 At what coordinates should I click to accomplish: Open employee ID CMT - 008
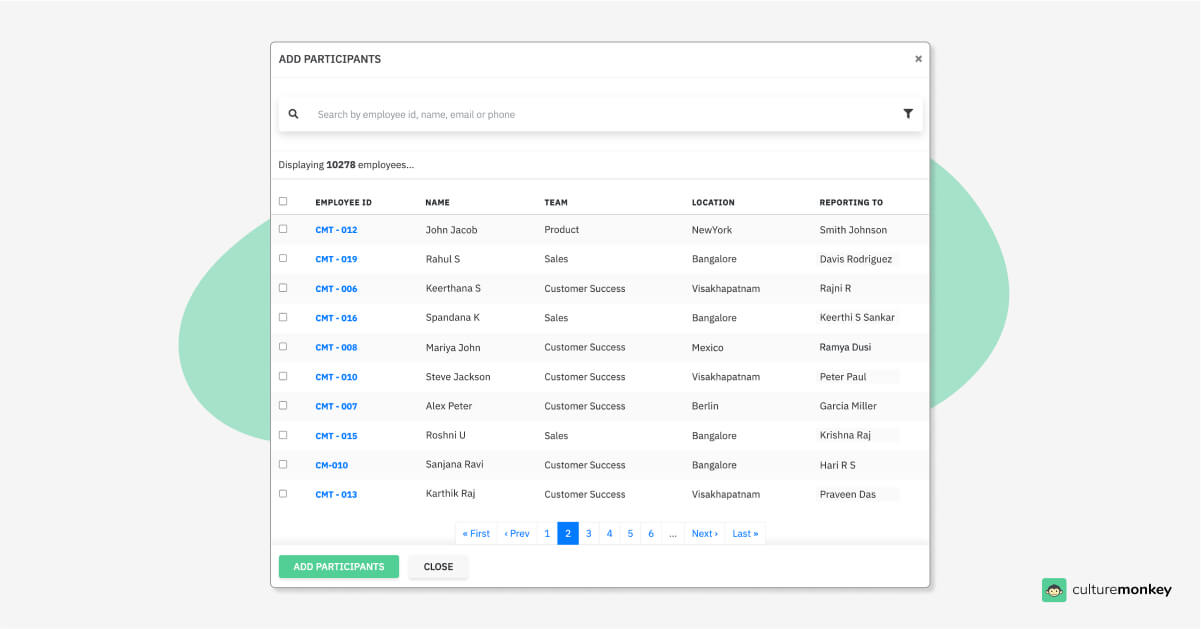pos(336,348)
